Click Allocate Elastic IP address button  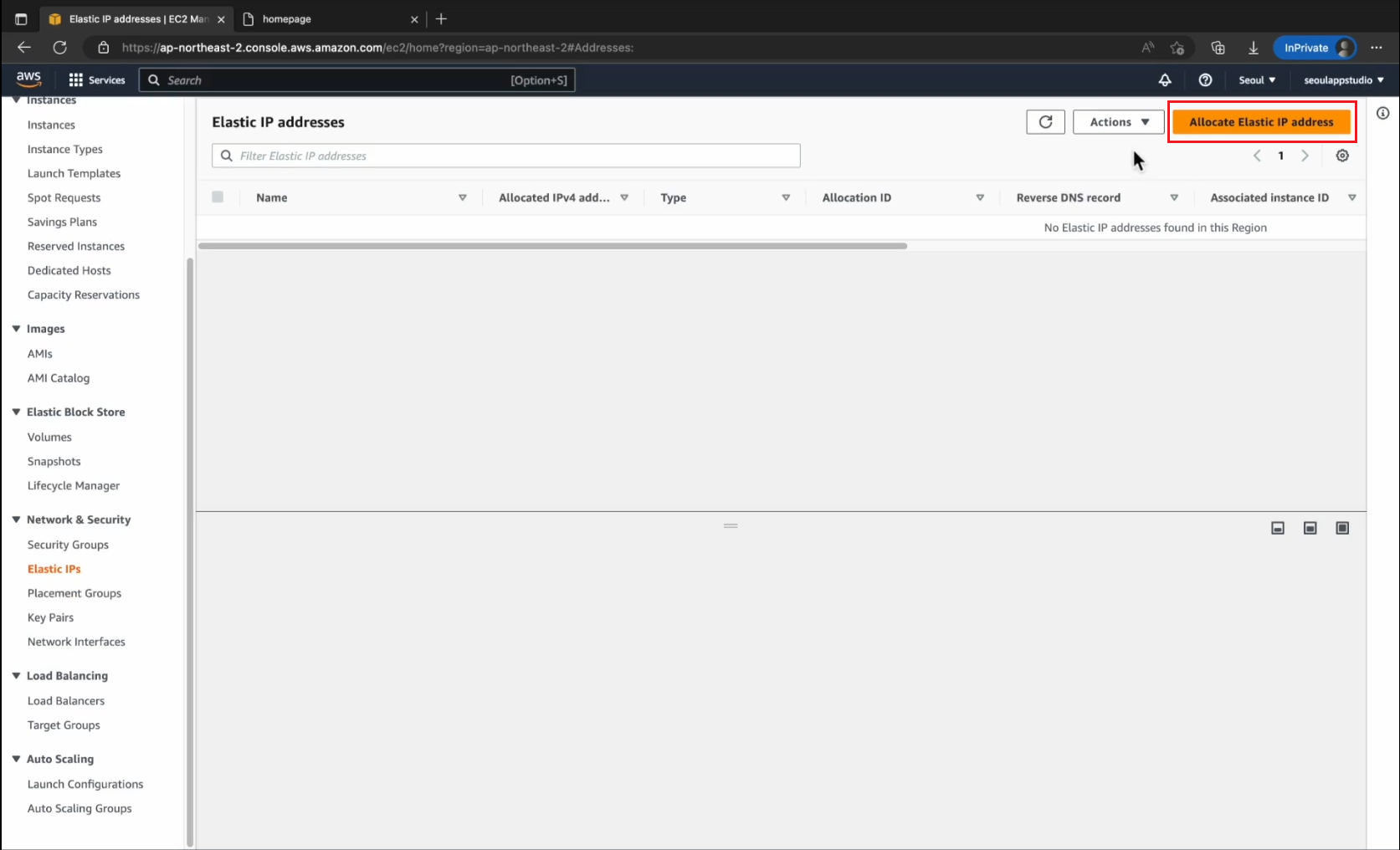[x=1261, y=122]
